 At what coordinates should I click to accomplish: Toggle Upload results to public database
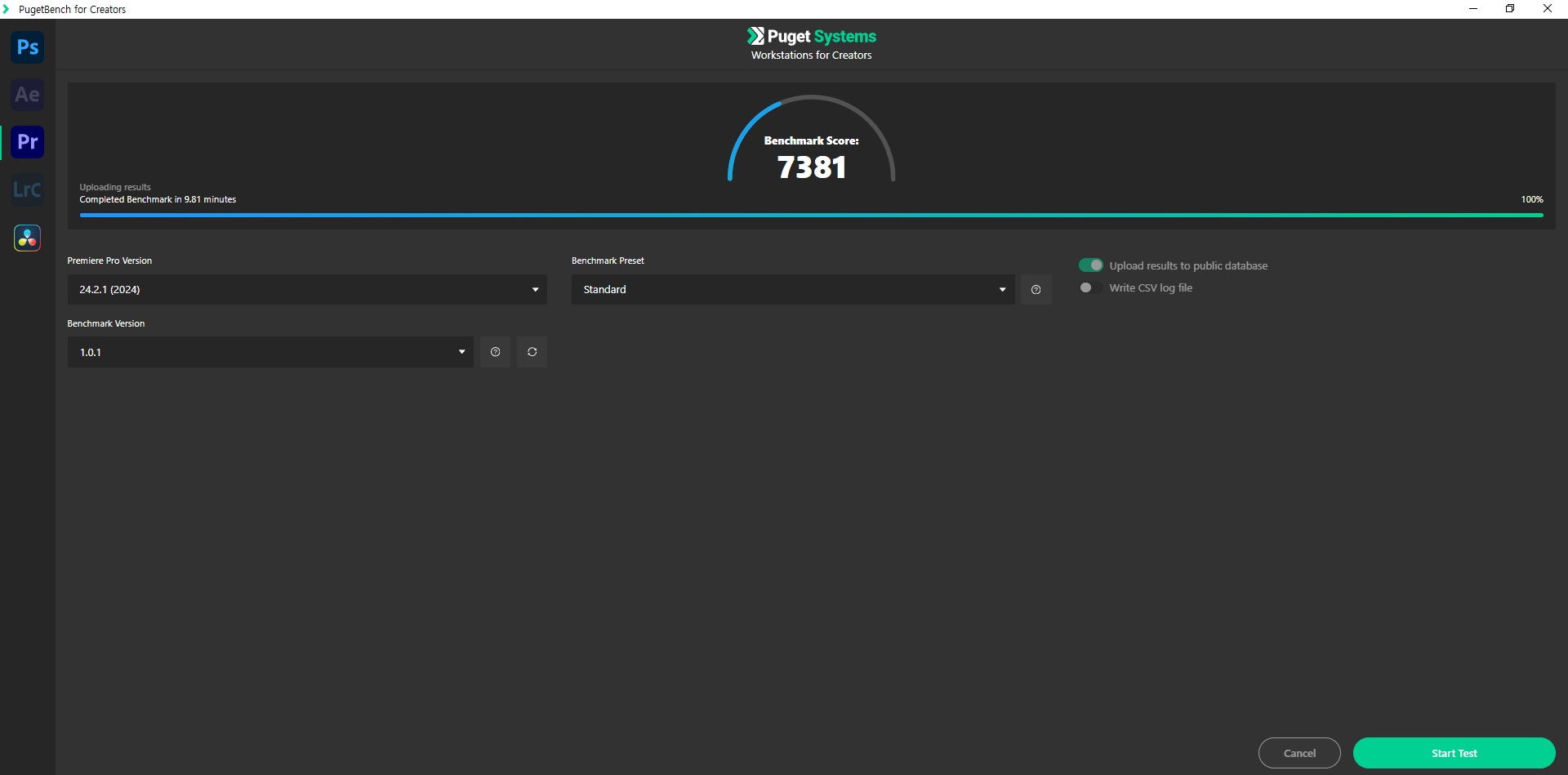pyautogui.click(x=1091, y=265)
